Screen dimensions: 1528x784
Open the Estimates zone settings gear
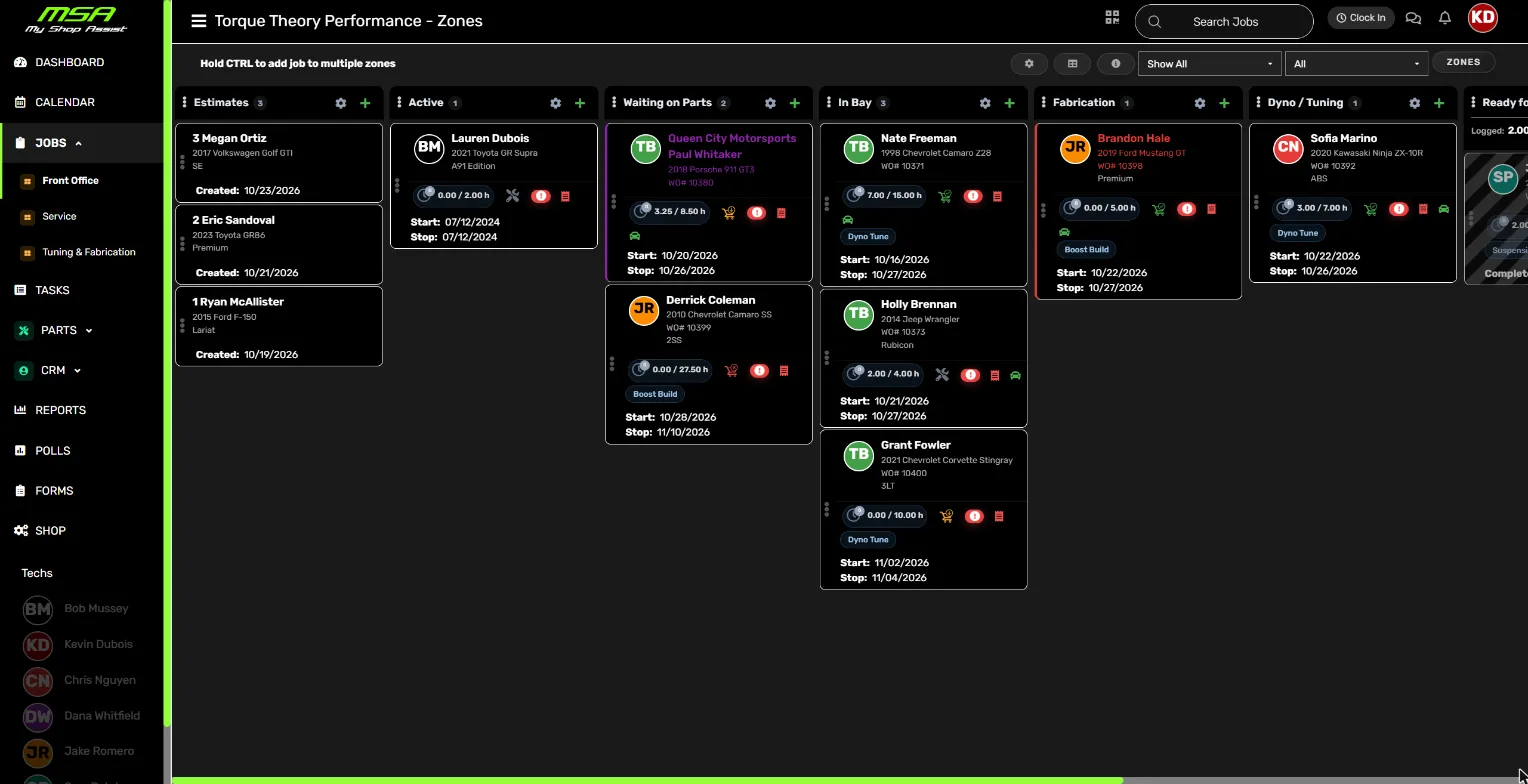click(341, 103)
